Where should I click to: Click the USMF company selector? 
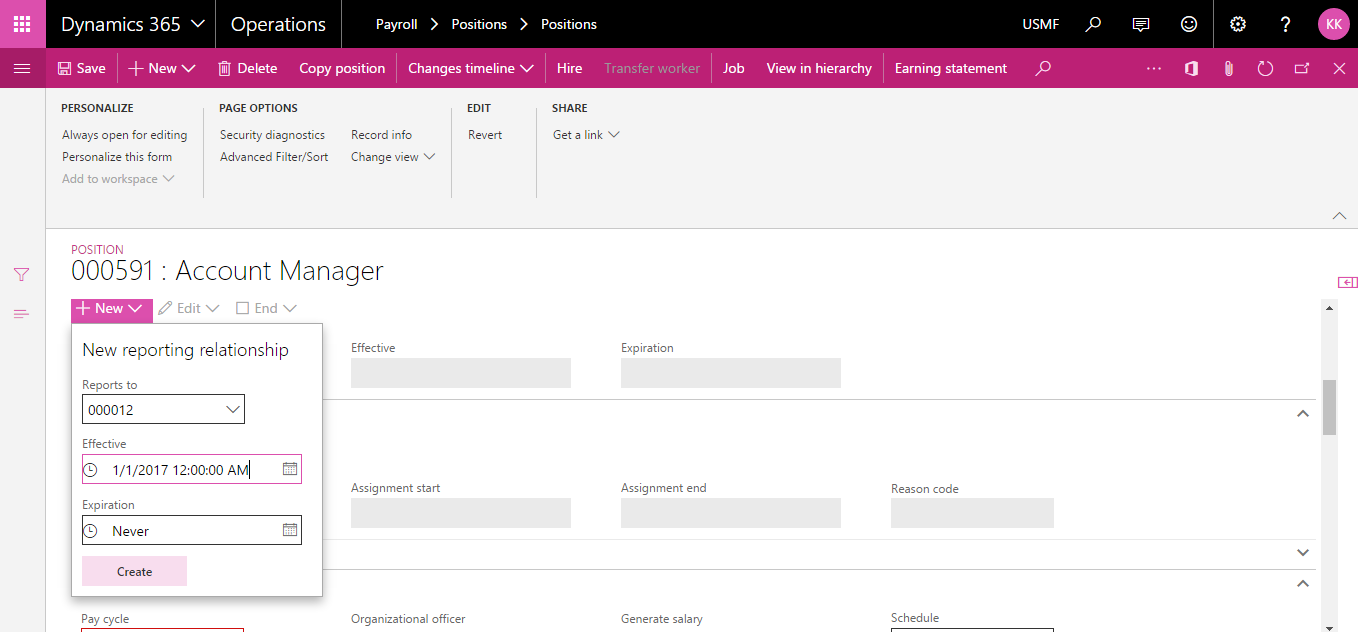tap(1041, 24)
